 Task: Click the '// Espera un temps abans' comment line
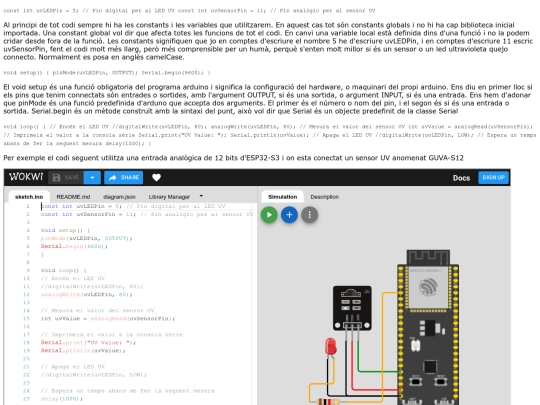coord(127,391)
